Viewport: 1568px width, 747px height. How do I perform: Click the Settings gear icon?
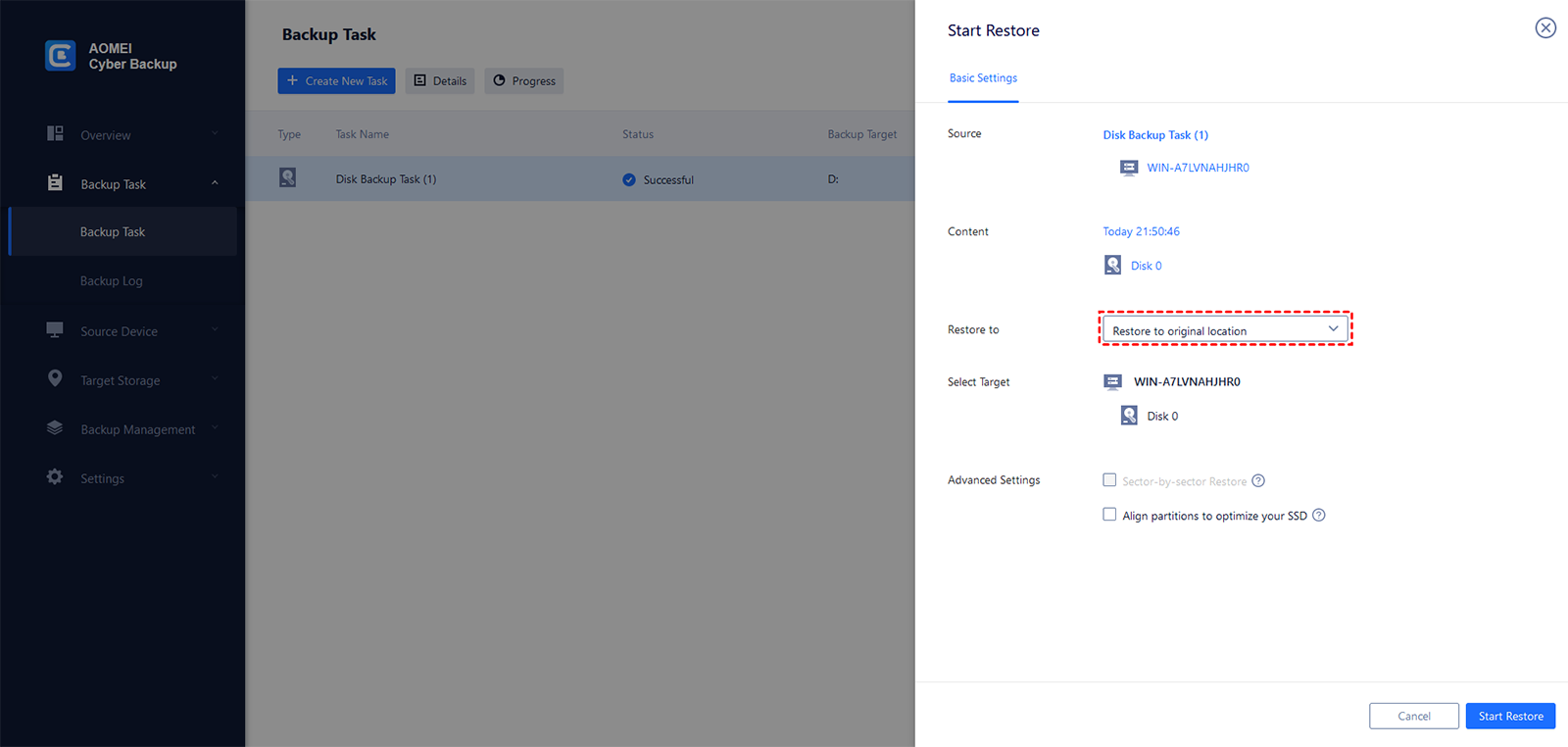56,477
